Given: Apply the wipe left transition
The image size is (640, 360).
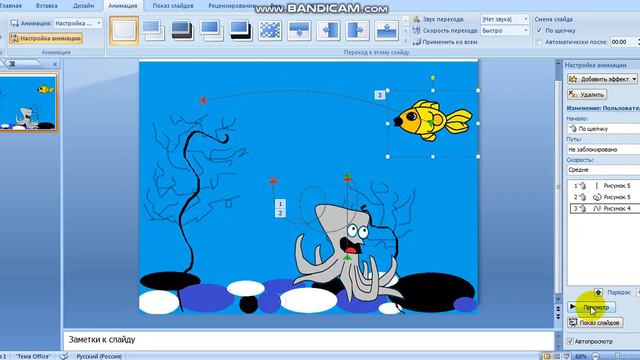Looking at the screenshot, I should 328,31.
